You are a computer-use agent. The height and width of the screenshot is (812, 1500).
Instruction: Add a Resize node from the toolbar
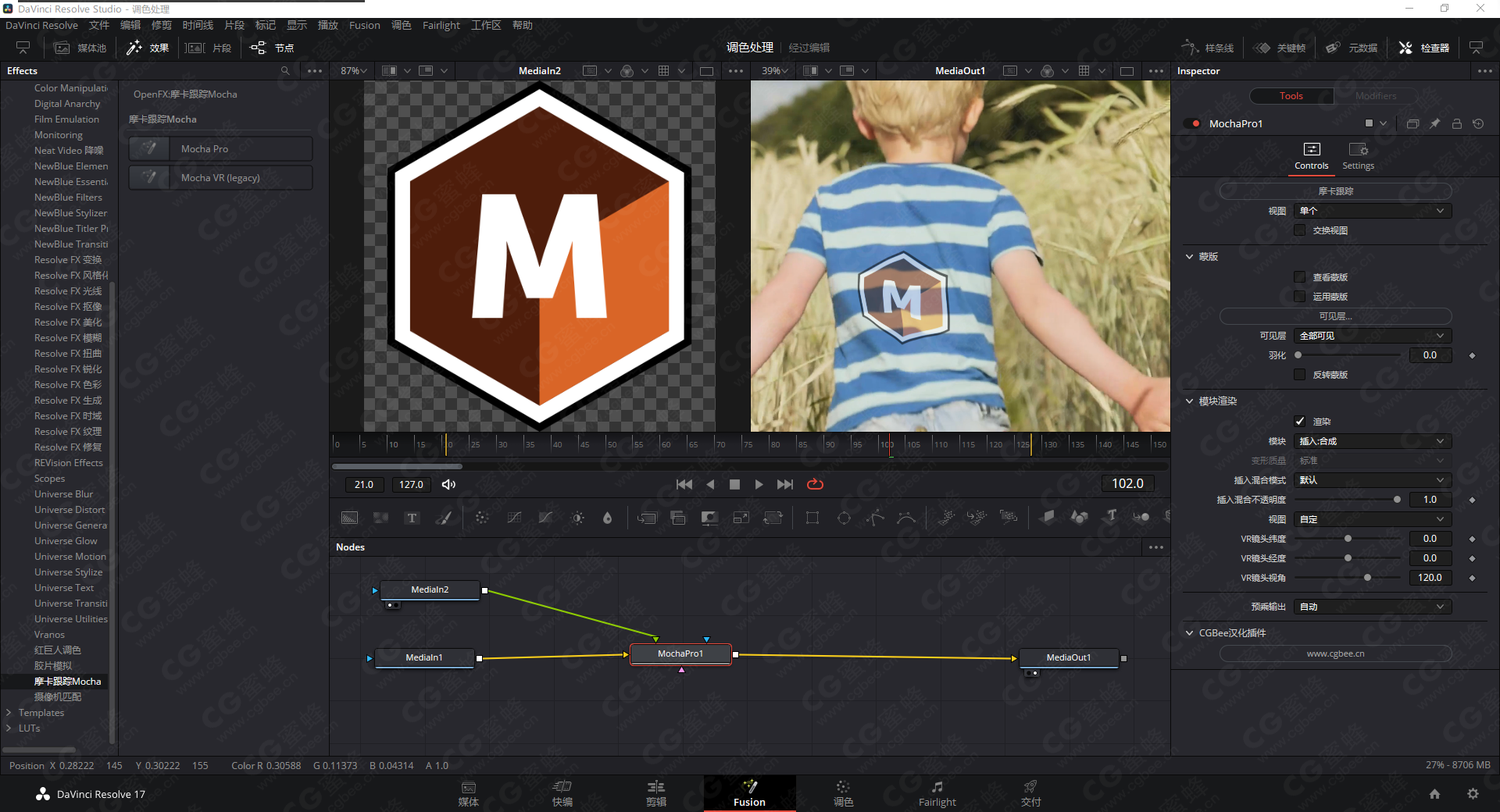741,518
